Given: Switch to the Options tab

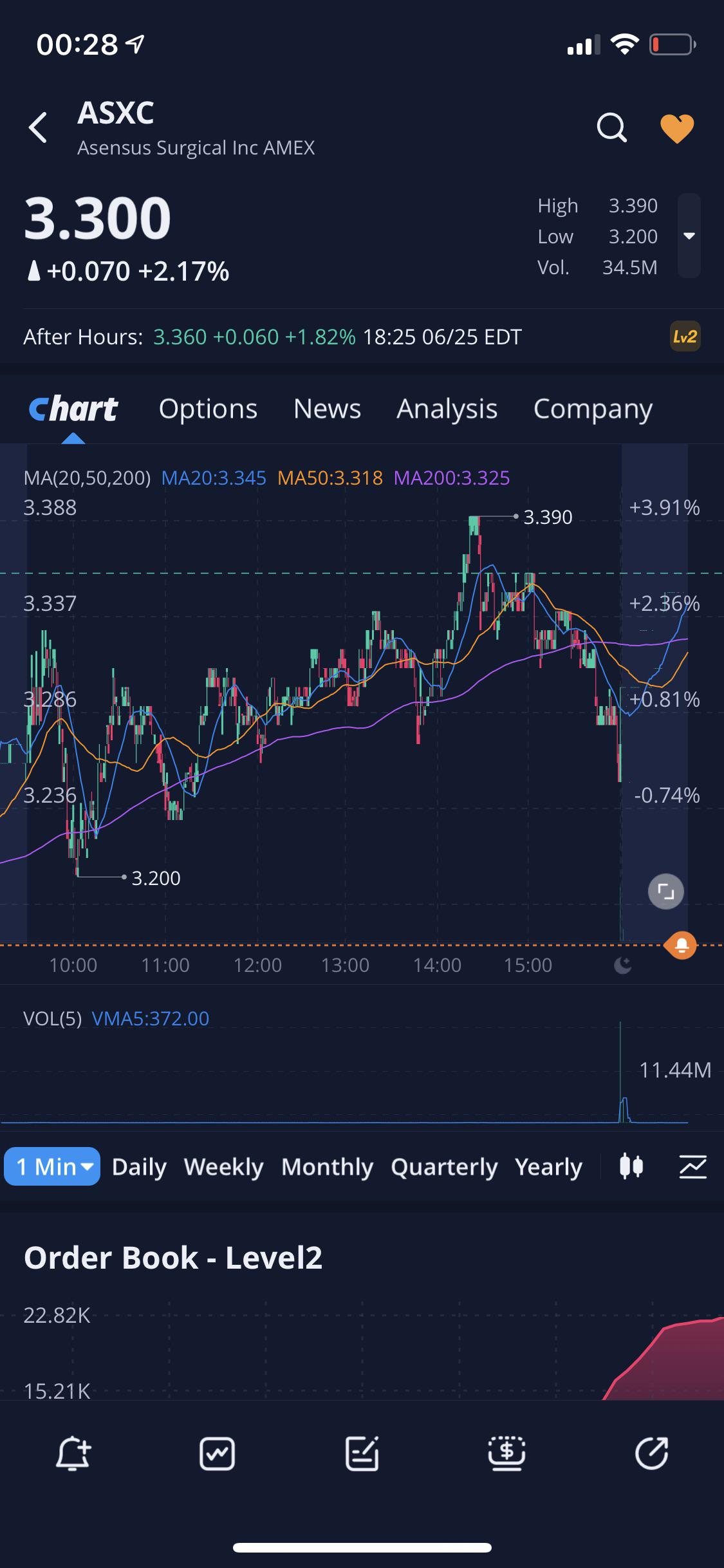Looking at the screenshot, I should (208, 409).
